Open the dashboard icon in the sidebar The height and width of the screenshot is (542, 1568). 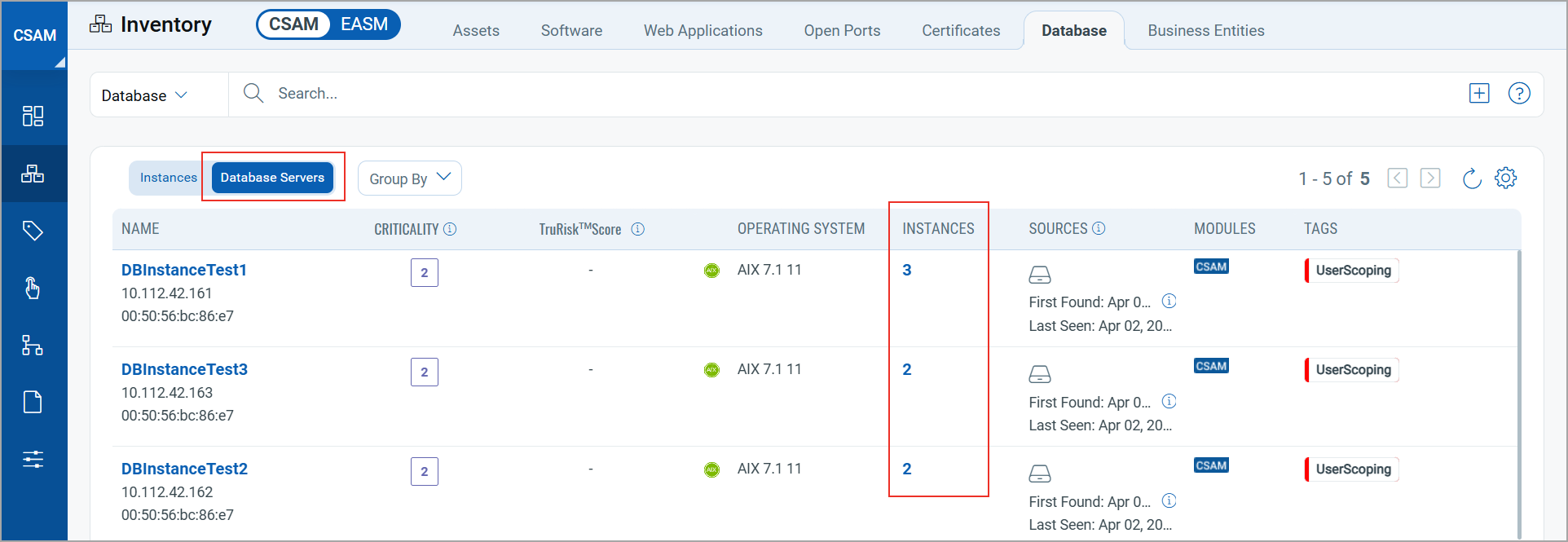[x=33, y=116]
